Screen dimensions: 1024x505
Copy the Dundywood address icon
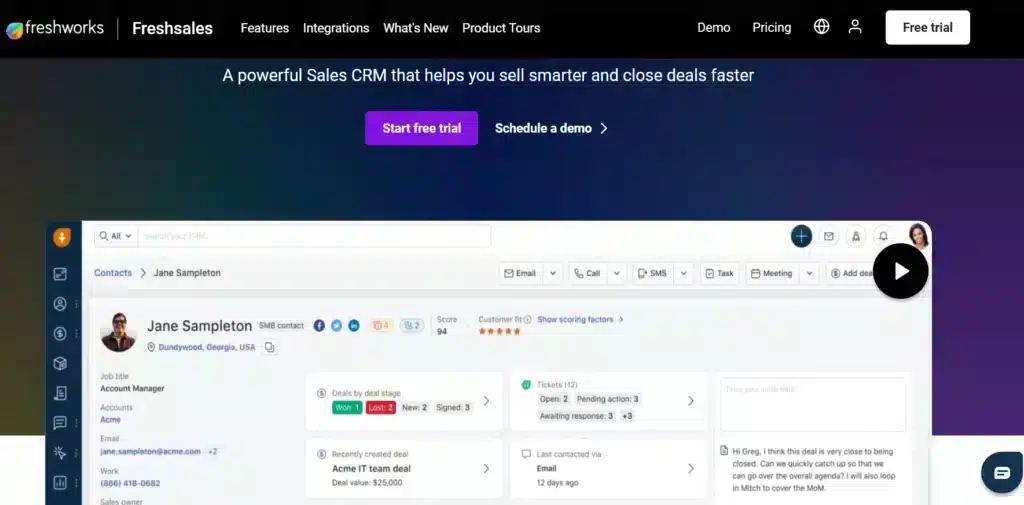point(269,348)
